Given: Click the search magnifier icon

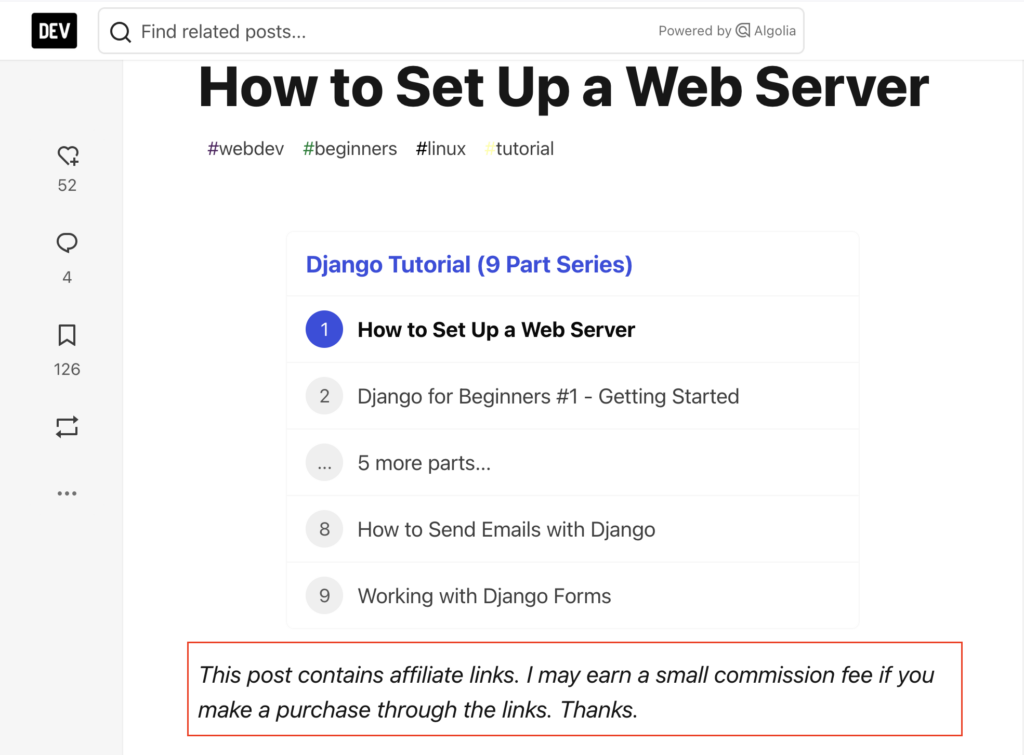Looking at the screenshot, I should [x=120, y=31].
